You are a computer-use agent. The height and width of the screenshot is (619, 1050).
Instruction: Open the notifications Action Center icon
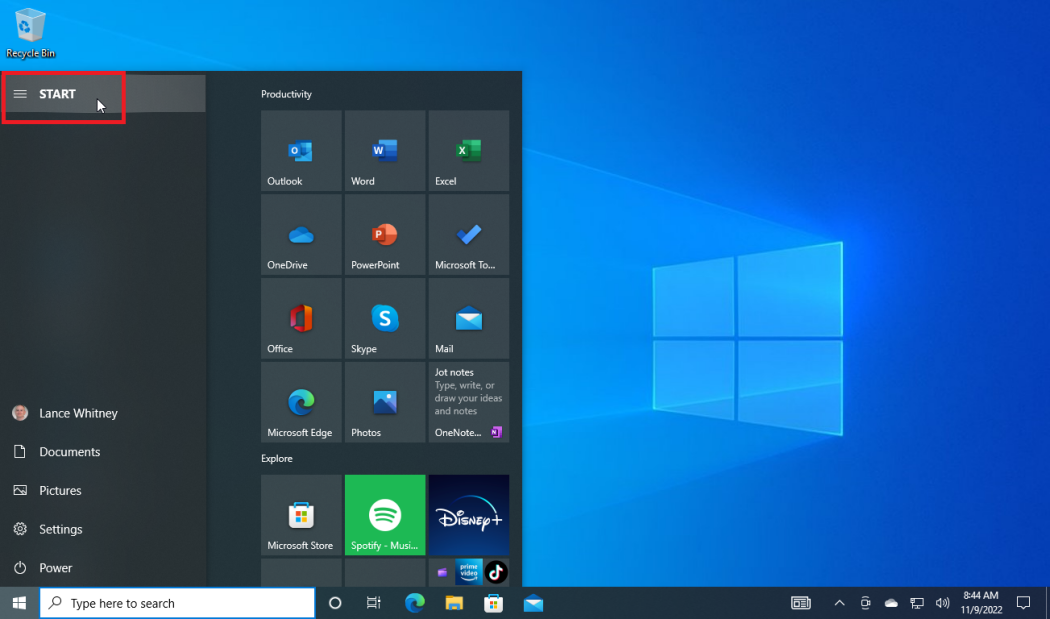click(x=1023, y=603)
